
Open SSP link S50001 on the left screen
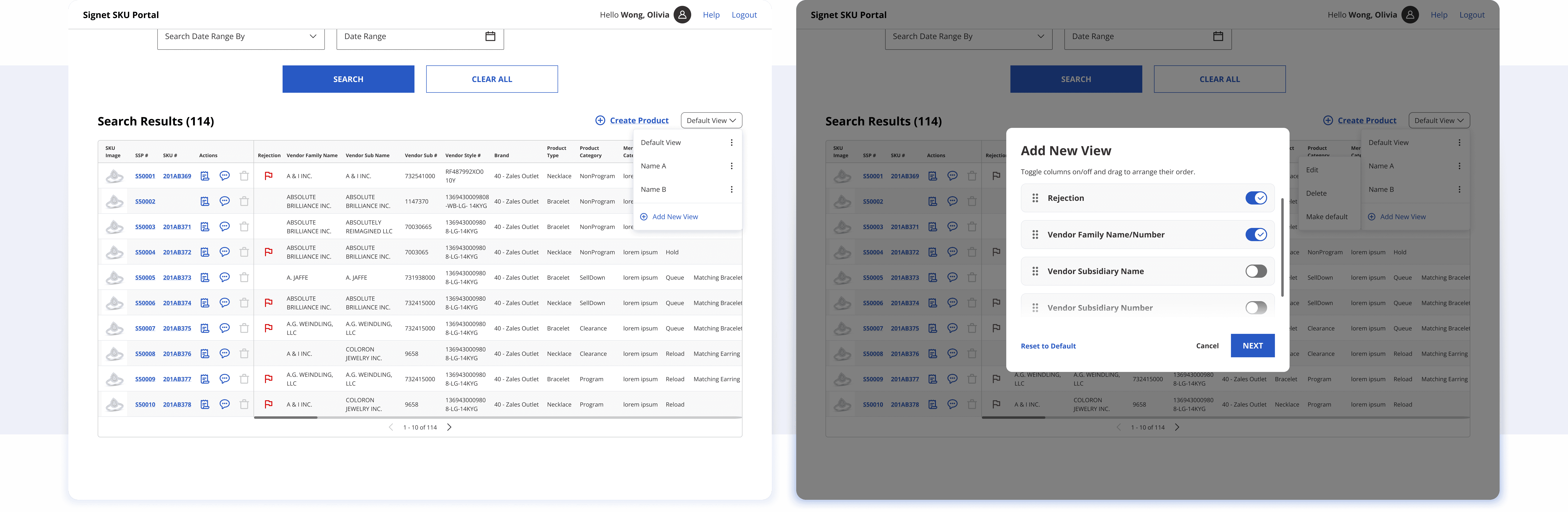145,176
